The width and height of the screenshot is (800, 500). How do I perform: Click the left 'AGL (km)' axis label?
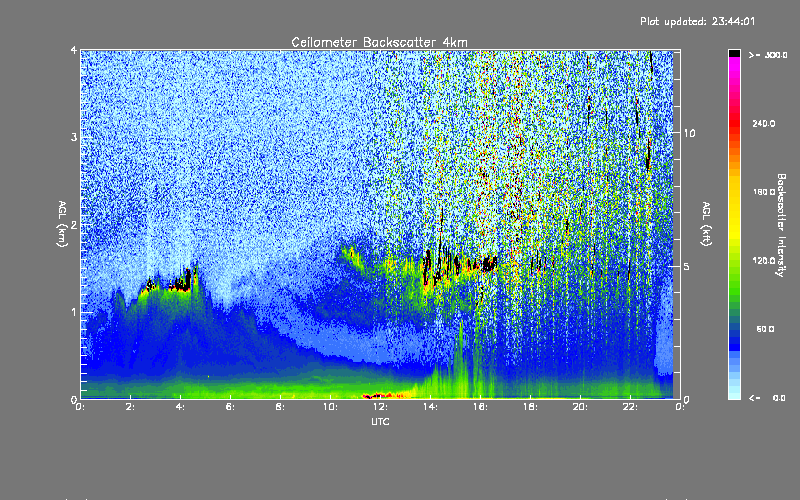(x=62, y=224)
